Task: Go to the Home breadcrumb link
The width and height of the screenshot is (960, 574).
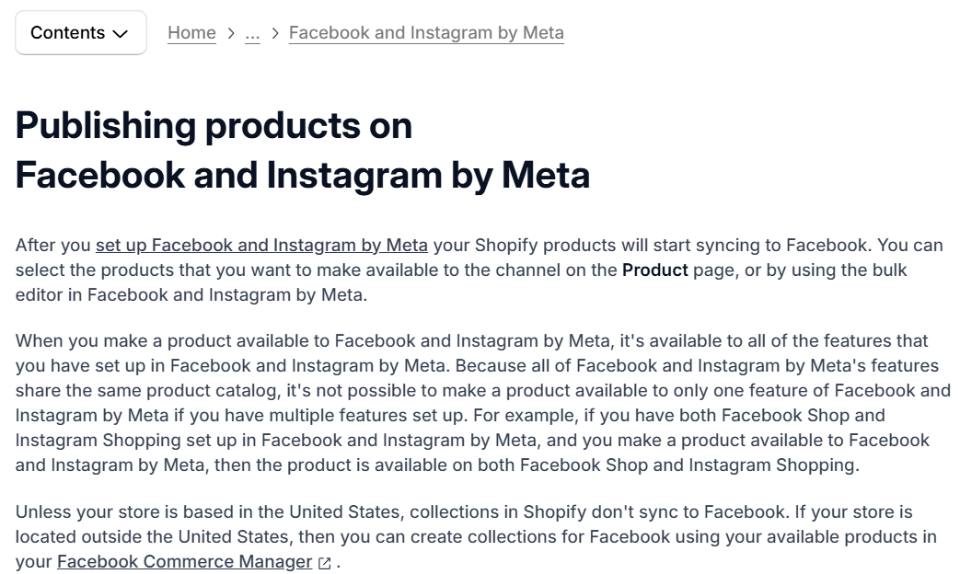Action: point(192,32)
